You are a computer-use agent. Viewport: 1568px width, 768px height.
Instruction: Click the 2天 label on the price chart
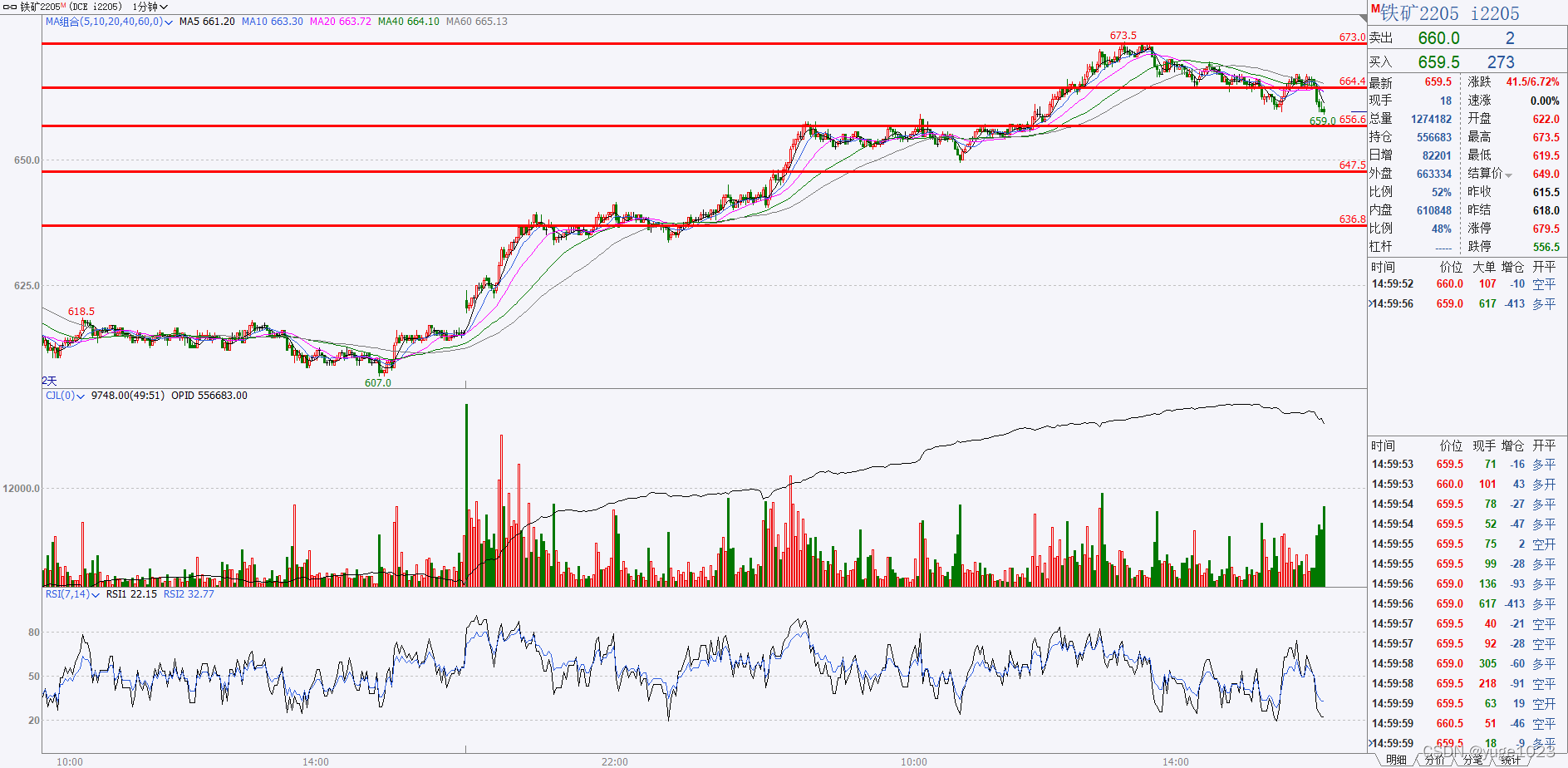50,381
